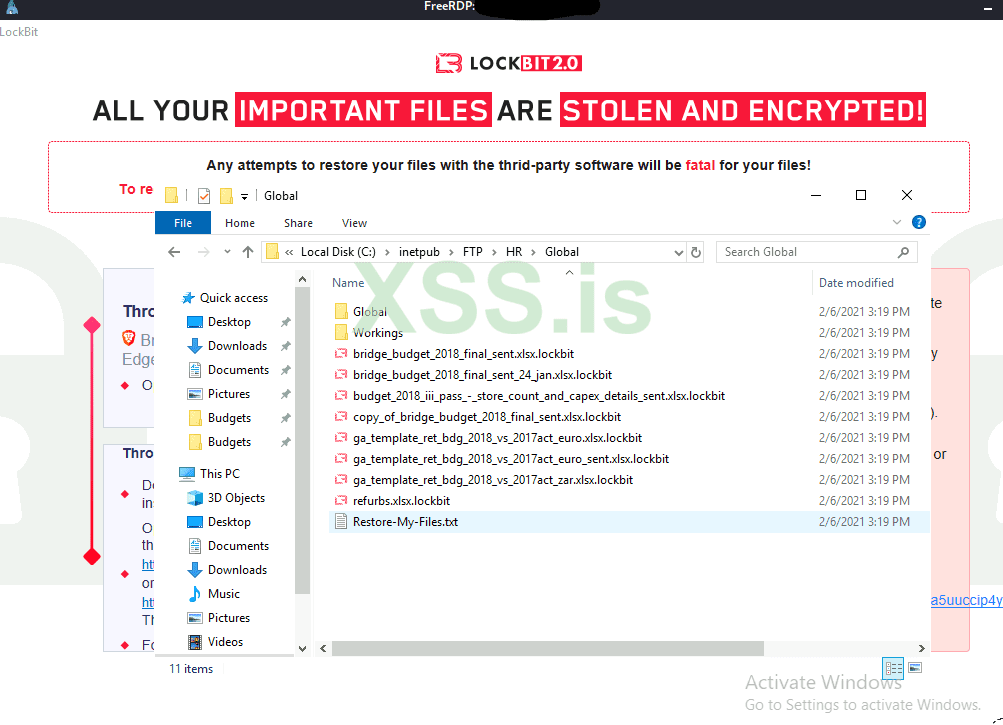The image size is (1003, 725).
Task: Click the Explorer folder icon in title bar
Action: tap(171, 196)
